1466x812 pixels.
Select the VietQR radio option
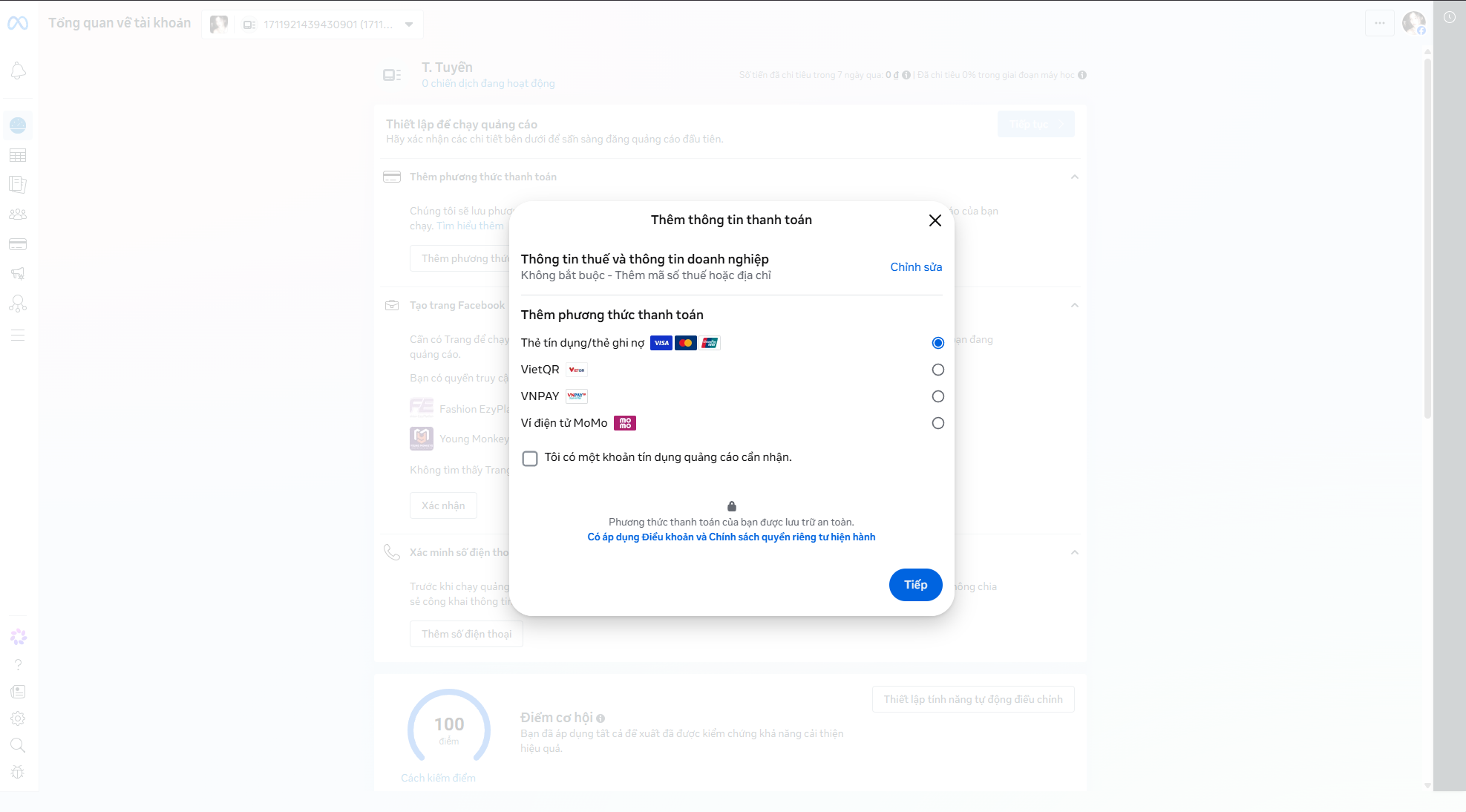938,370
